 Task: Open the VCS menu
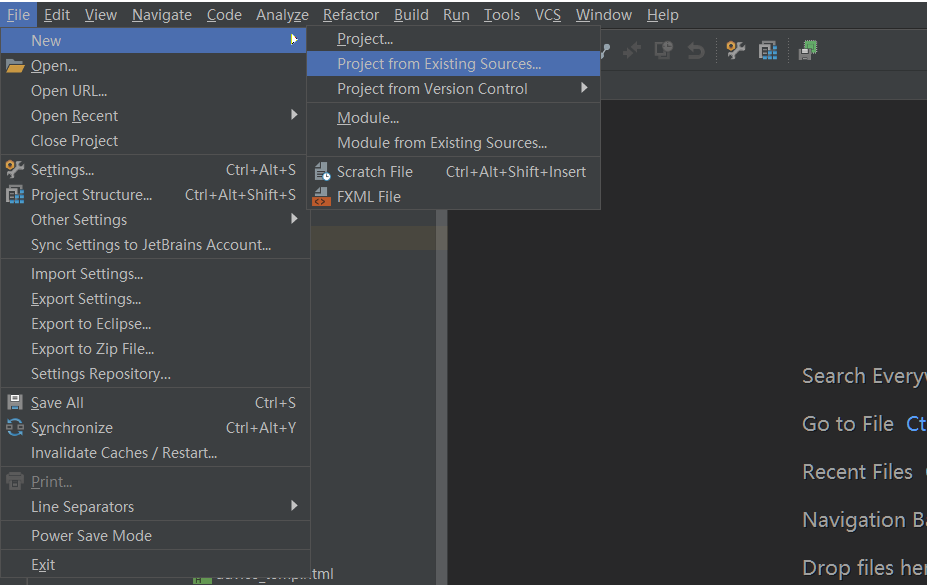(x=547, y=15)
